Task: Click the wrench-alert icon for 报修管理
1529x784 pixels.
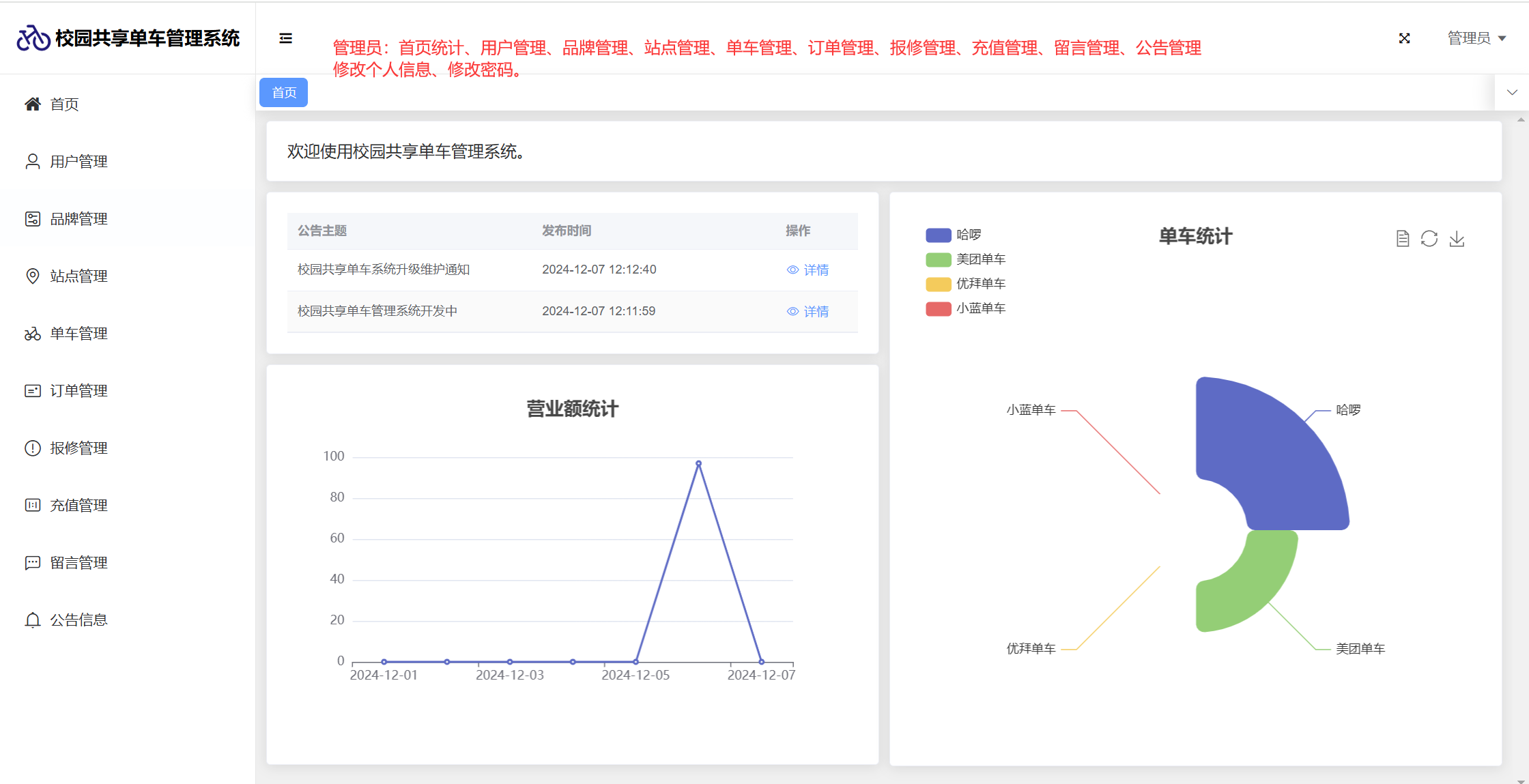Action: 33,448
